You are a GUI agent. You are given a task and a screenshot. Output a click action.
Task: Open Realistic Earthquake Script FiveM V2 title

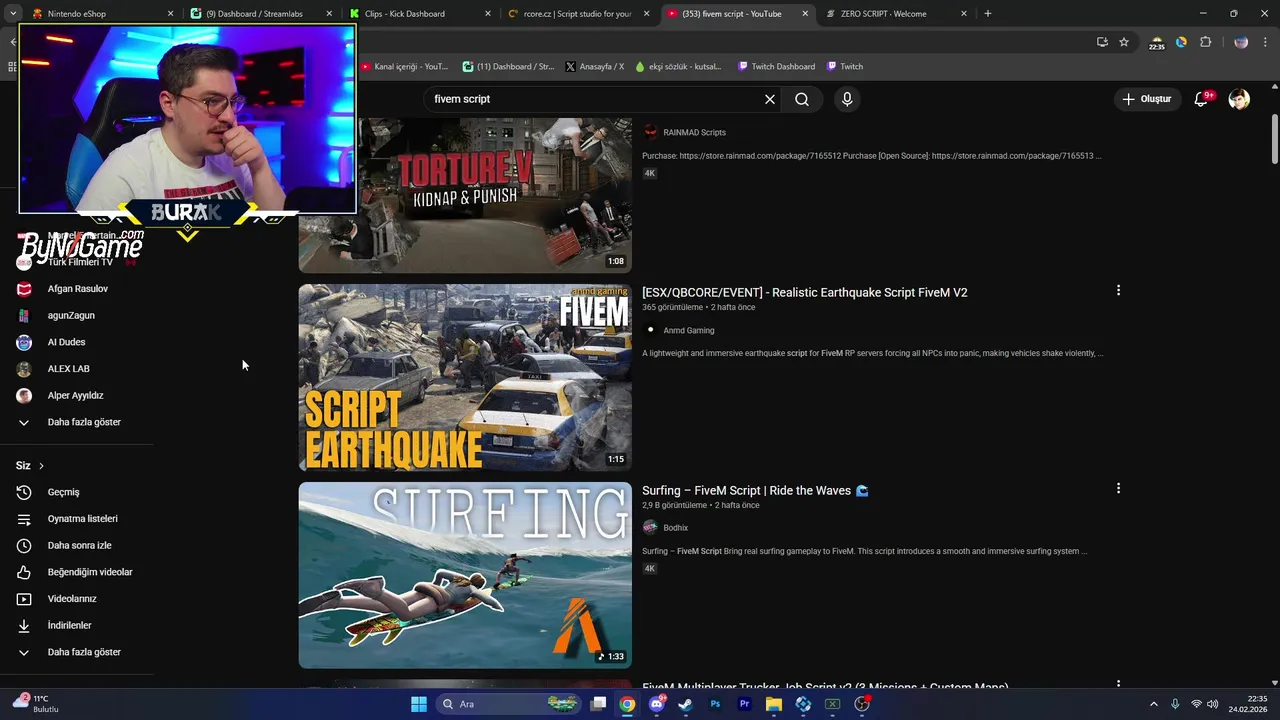click(x=805, y=292)
